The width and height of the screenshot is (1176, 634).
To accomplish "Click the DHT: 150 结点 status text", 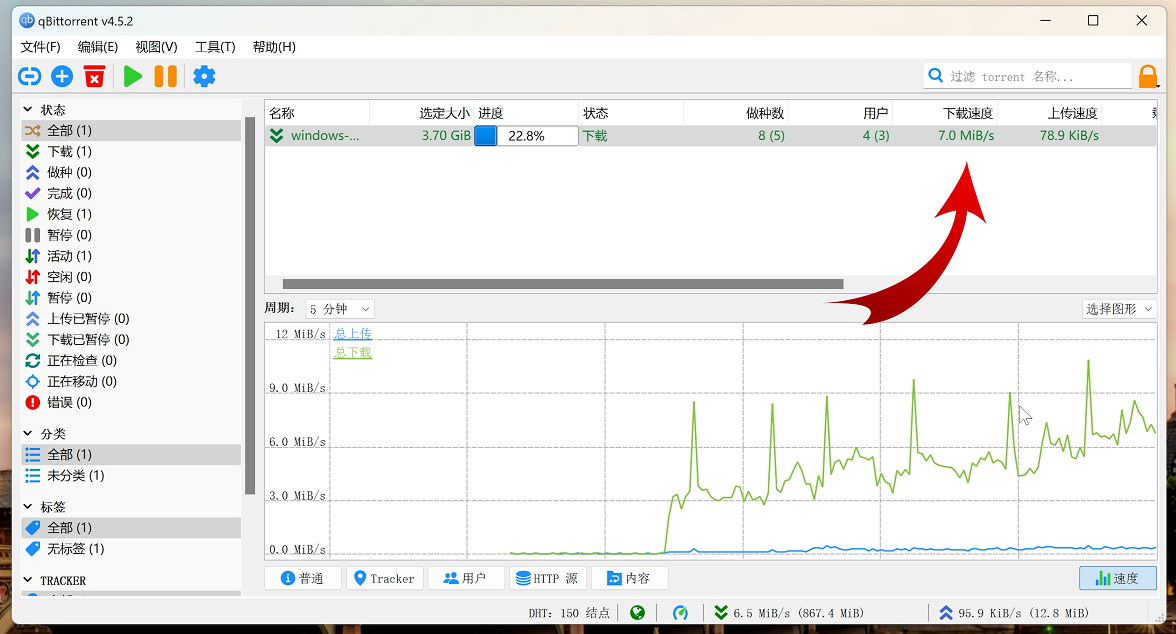I will pyautogui.click(x=569, y=614).
